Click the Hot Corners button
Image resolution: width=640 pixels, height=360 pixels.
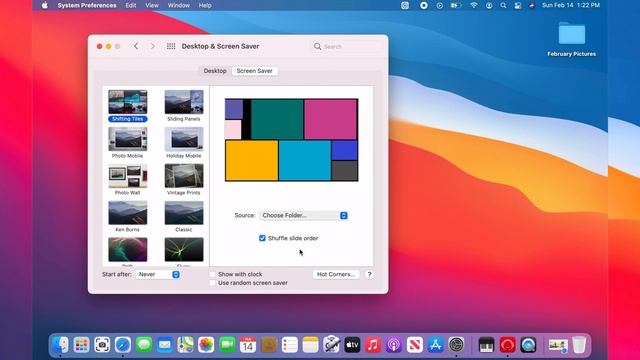(336, 274)
